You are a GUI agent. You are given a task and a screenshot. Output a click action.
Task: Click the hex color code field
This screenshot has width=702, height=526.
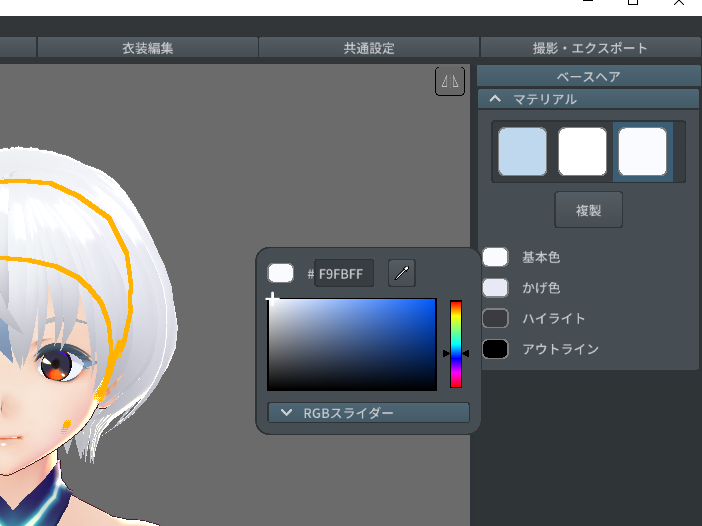point(345,273)
